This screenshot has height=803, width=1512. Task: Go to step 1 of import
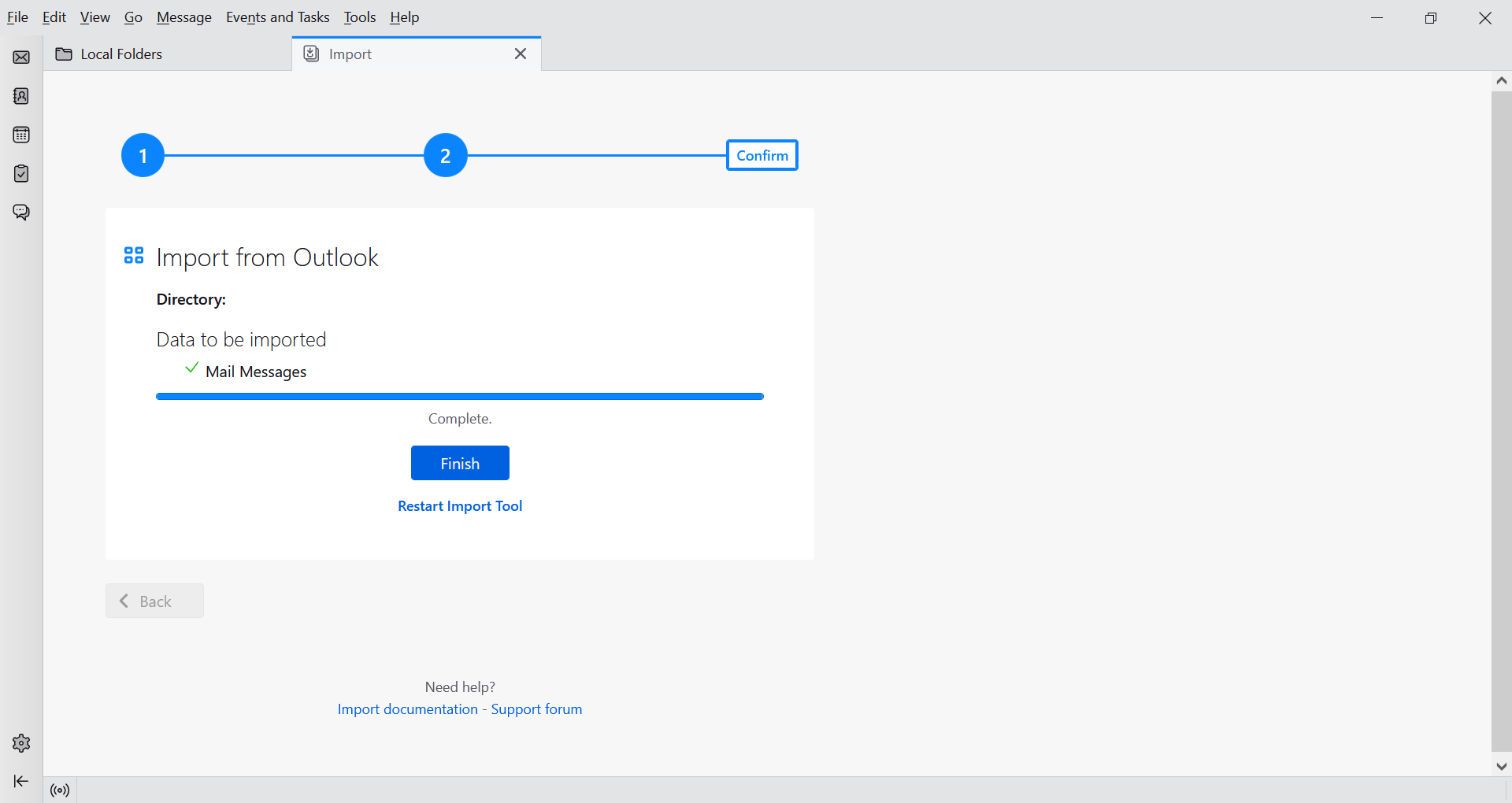pos(143,155)
